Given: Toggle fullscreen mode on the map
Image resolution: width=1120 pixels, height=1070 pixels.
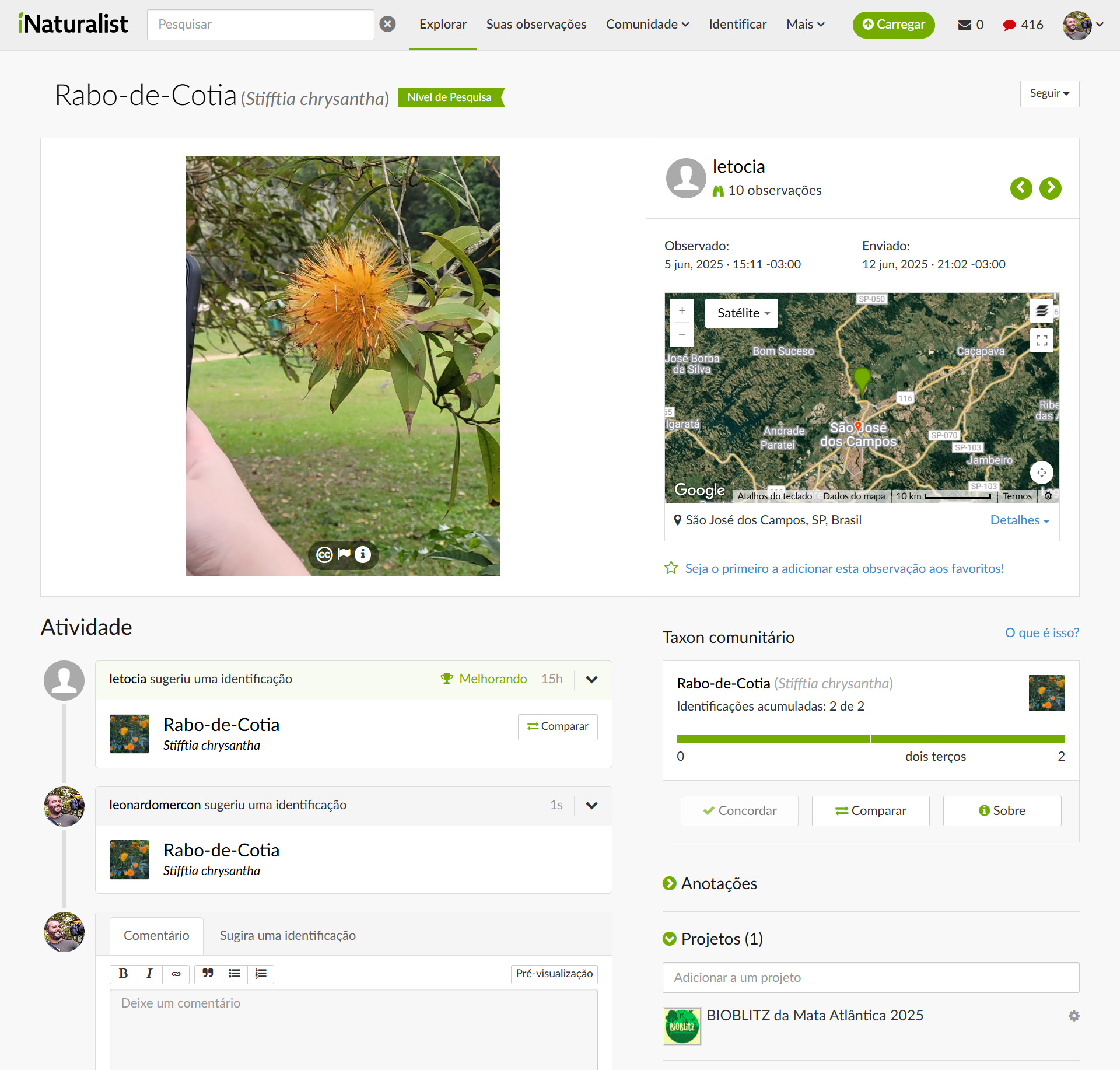Looking at the screenshot, I should (1042, 341).
